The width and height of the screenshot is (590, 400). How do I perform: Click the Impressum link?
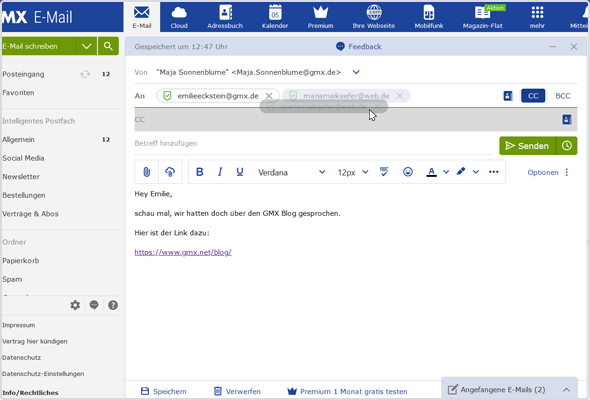(18, 325)
